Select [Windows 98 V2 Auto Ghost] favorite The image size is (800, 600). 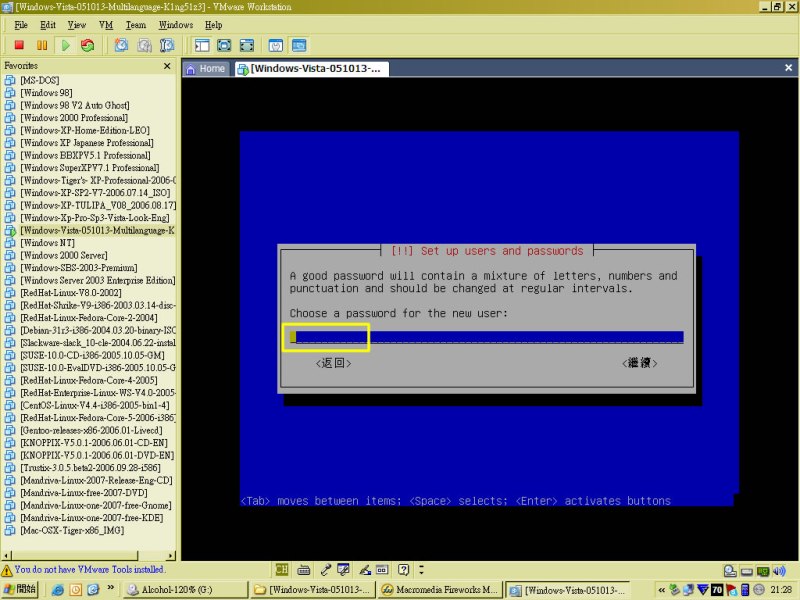tap(75, 105)
